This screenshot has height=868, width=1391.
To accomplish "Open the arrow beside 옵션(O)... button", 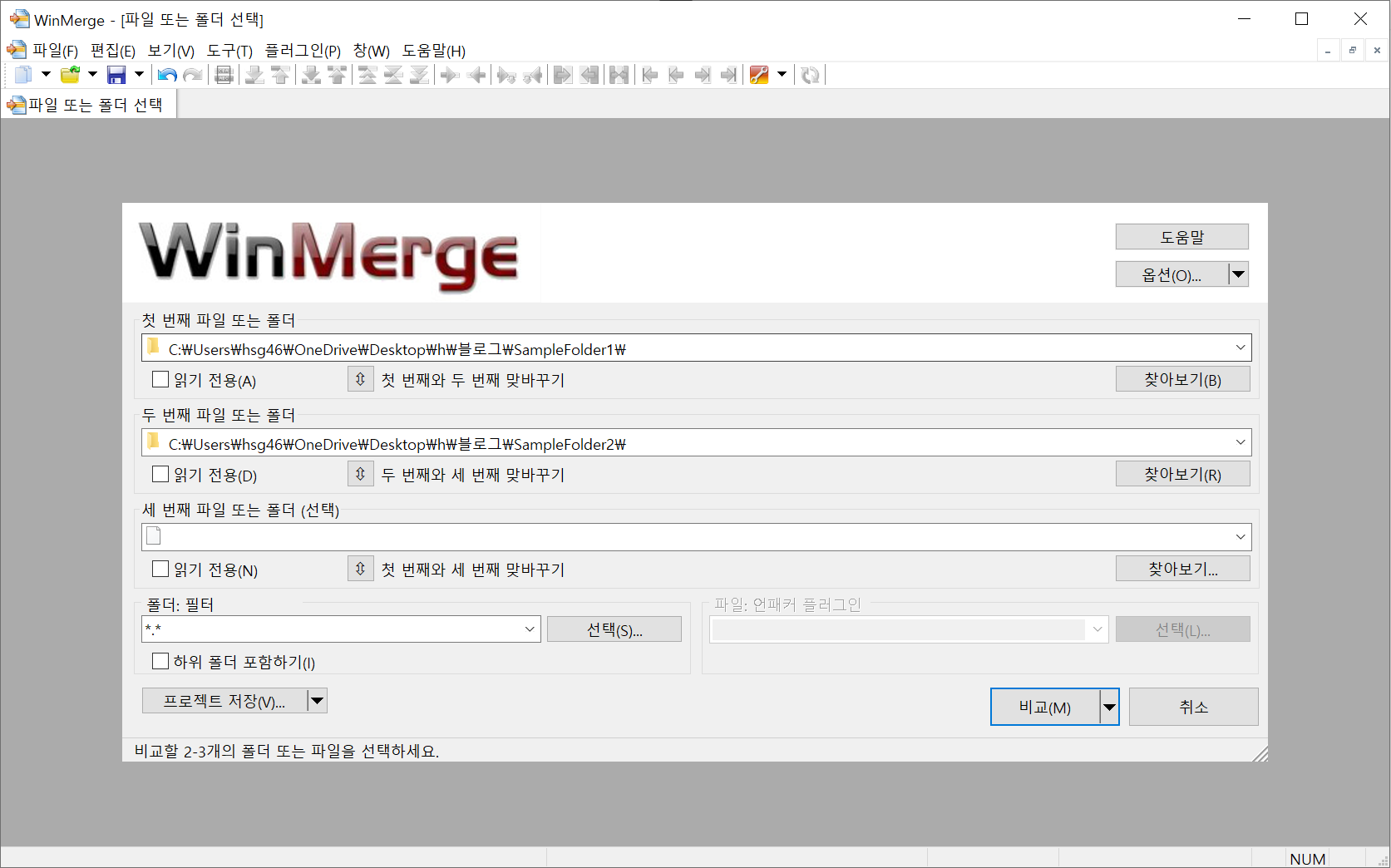I will [1239, 274].
